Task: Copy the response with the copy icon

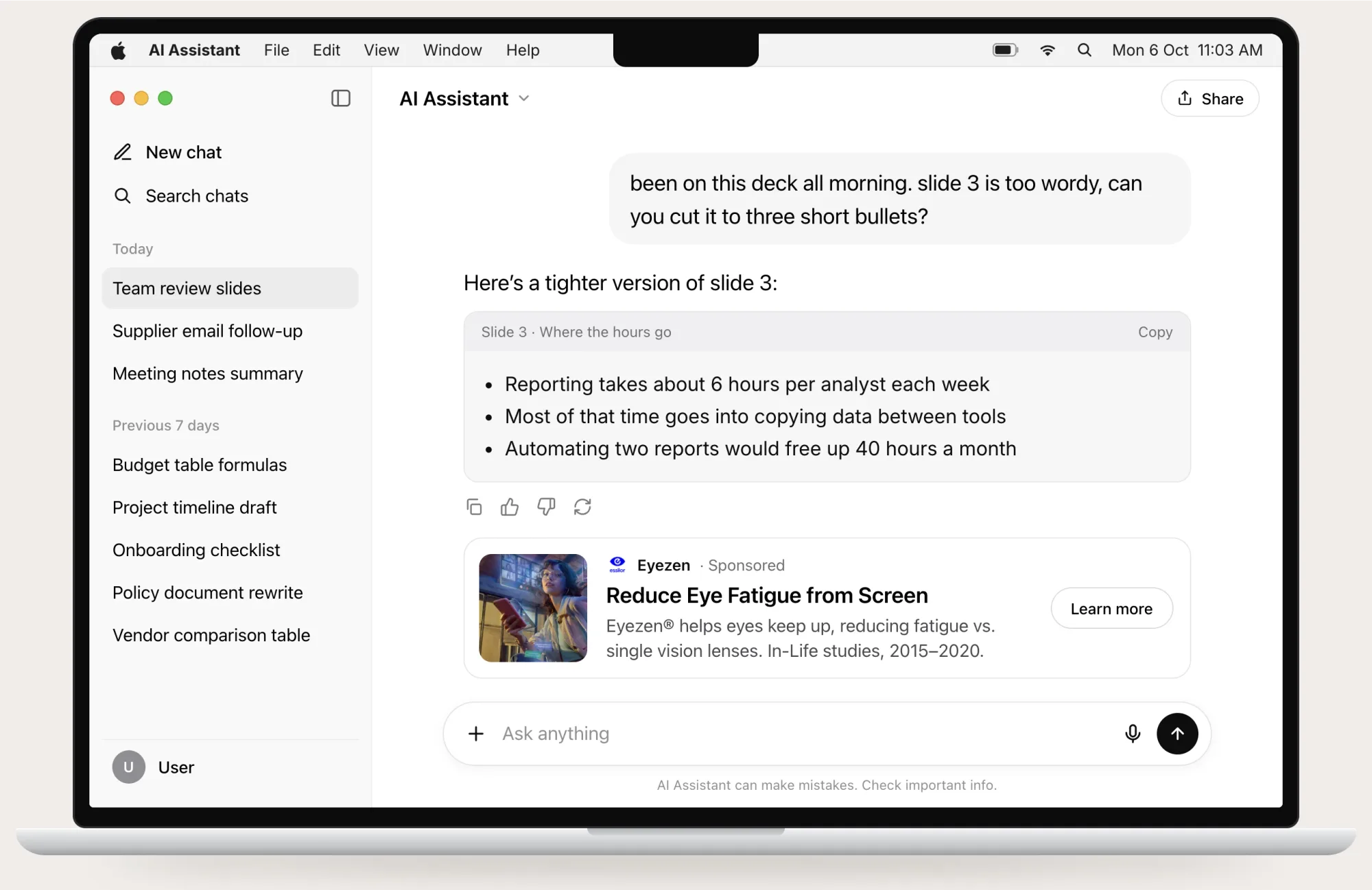Action: (x=474, y=507)
